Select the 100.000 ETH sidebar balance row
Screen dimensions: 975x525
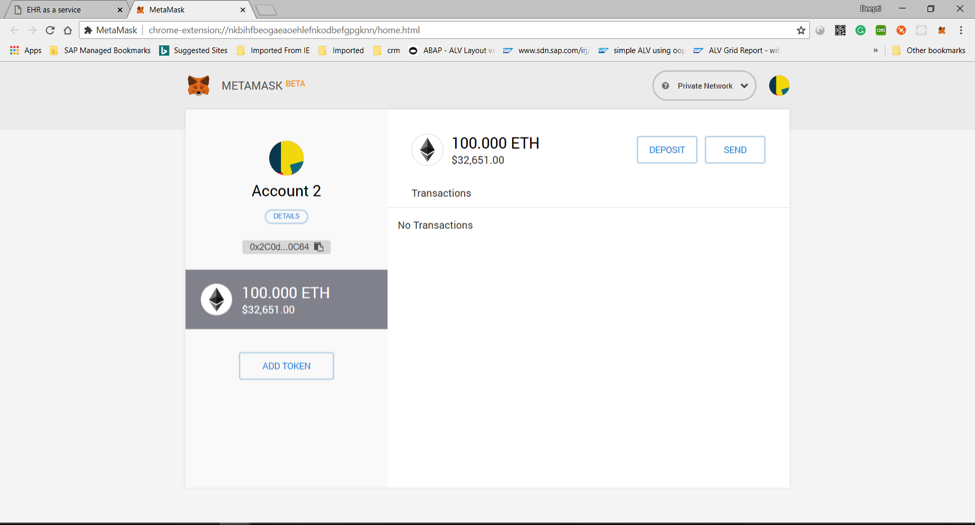(x=286, y=299)
